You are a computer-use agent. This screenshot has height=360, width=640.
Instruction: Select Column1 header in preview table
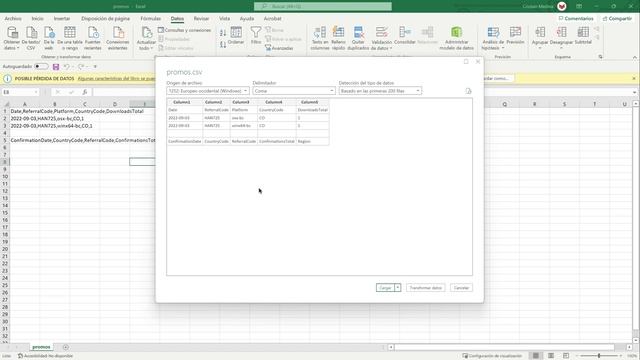(x=182, y=102)
